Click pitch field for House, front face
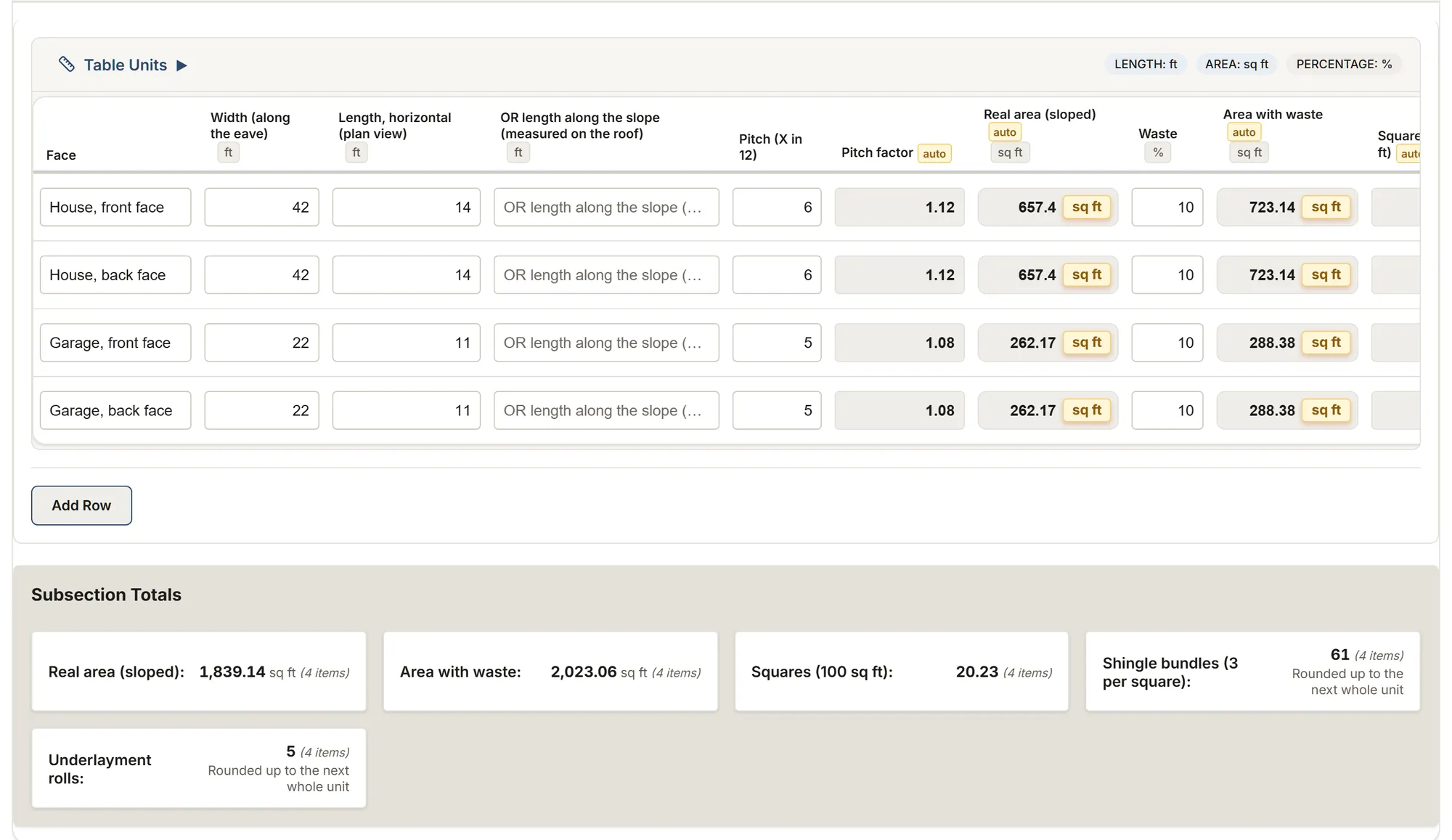 [777, 207]
